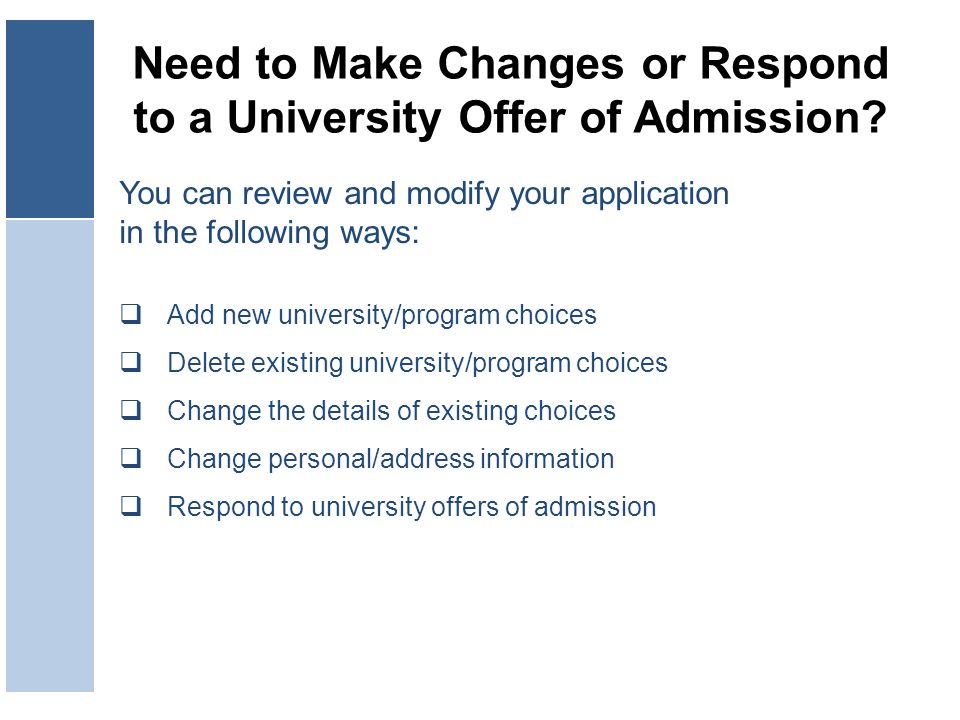Screen dimensions: 960x720
Task: Click Change the details of existing choices
Action: coord(391,411)
